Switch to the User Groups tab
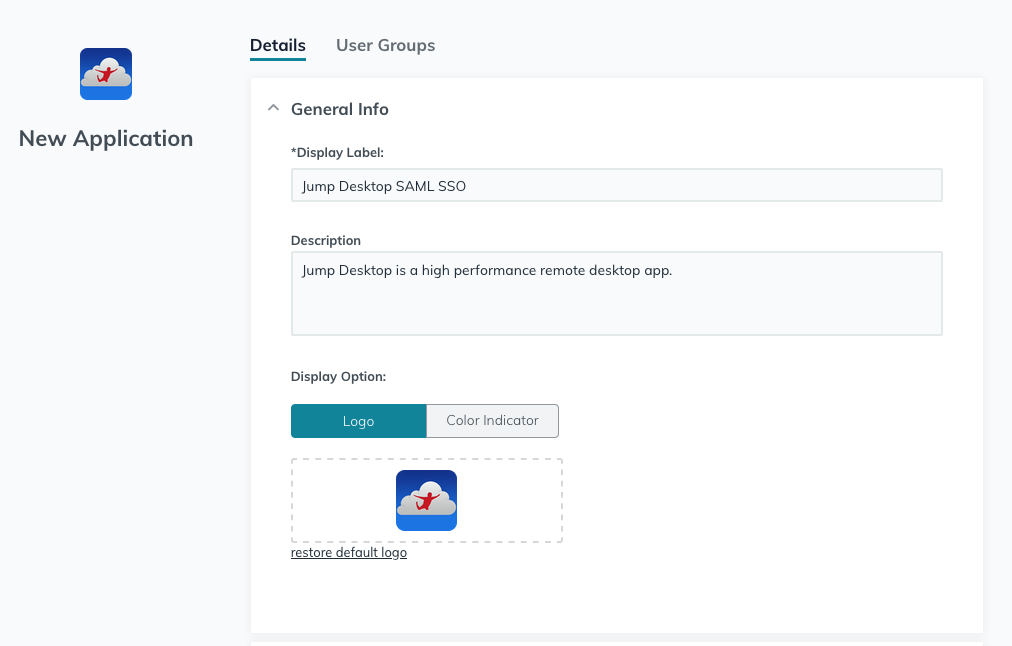 385,45
